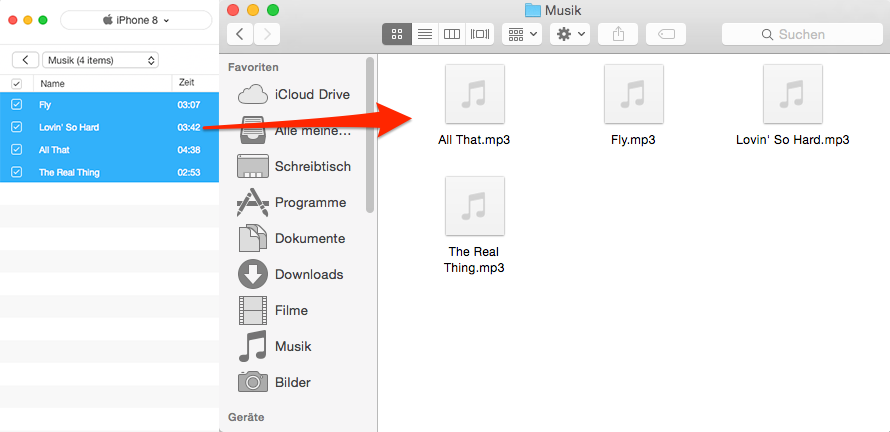Select the All That song title
Image resolution: width=890 pixels, height=432 pixels.
coord(54,150)
